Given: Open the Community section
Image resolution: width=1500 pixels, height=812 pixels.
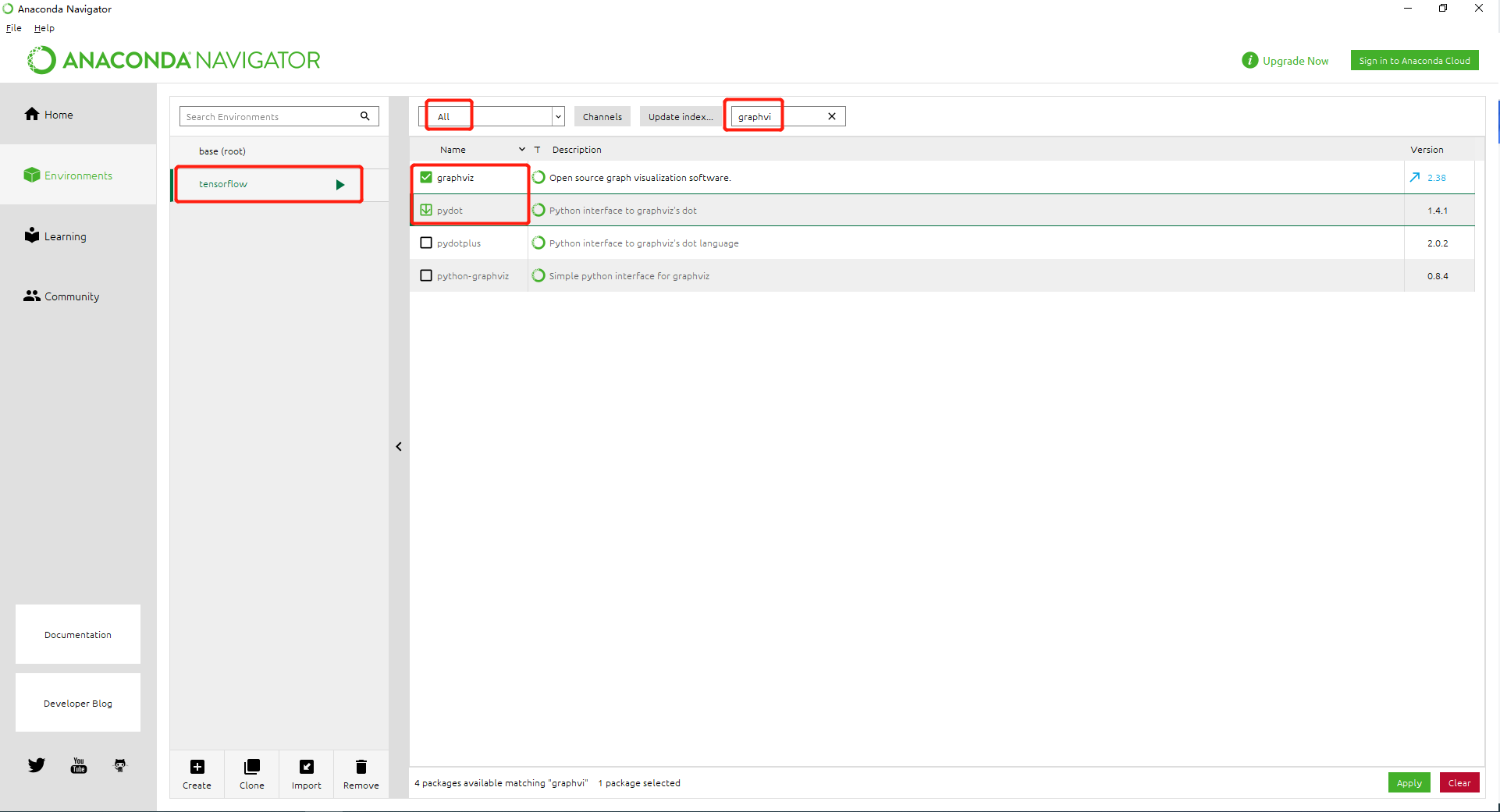Looking at the screenshot, I should (x=78, y=296).
